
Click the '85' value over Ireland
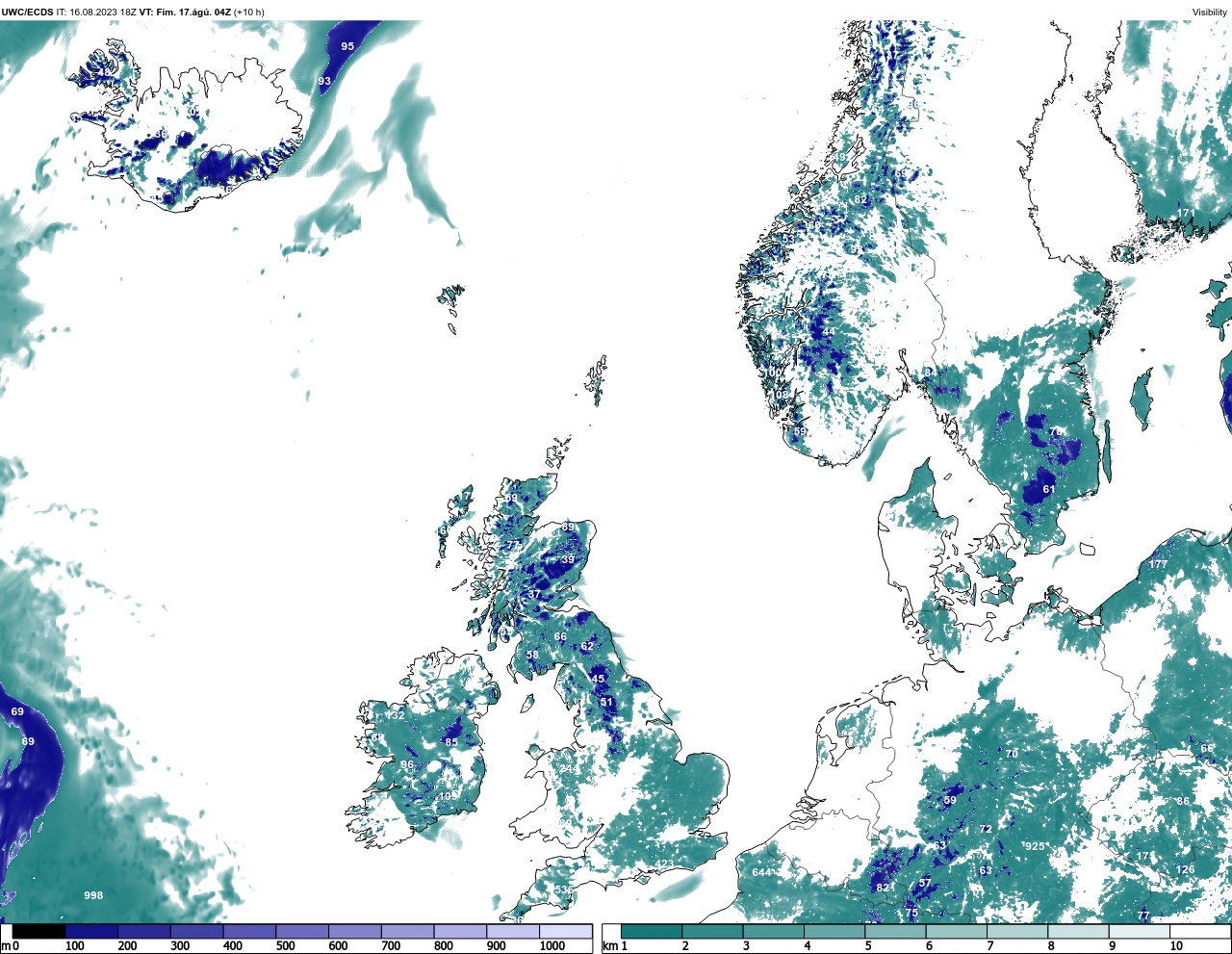click(451, 742)
